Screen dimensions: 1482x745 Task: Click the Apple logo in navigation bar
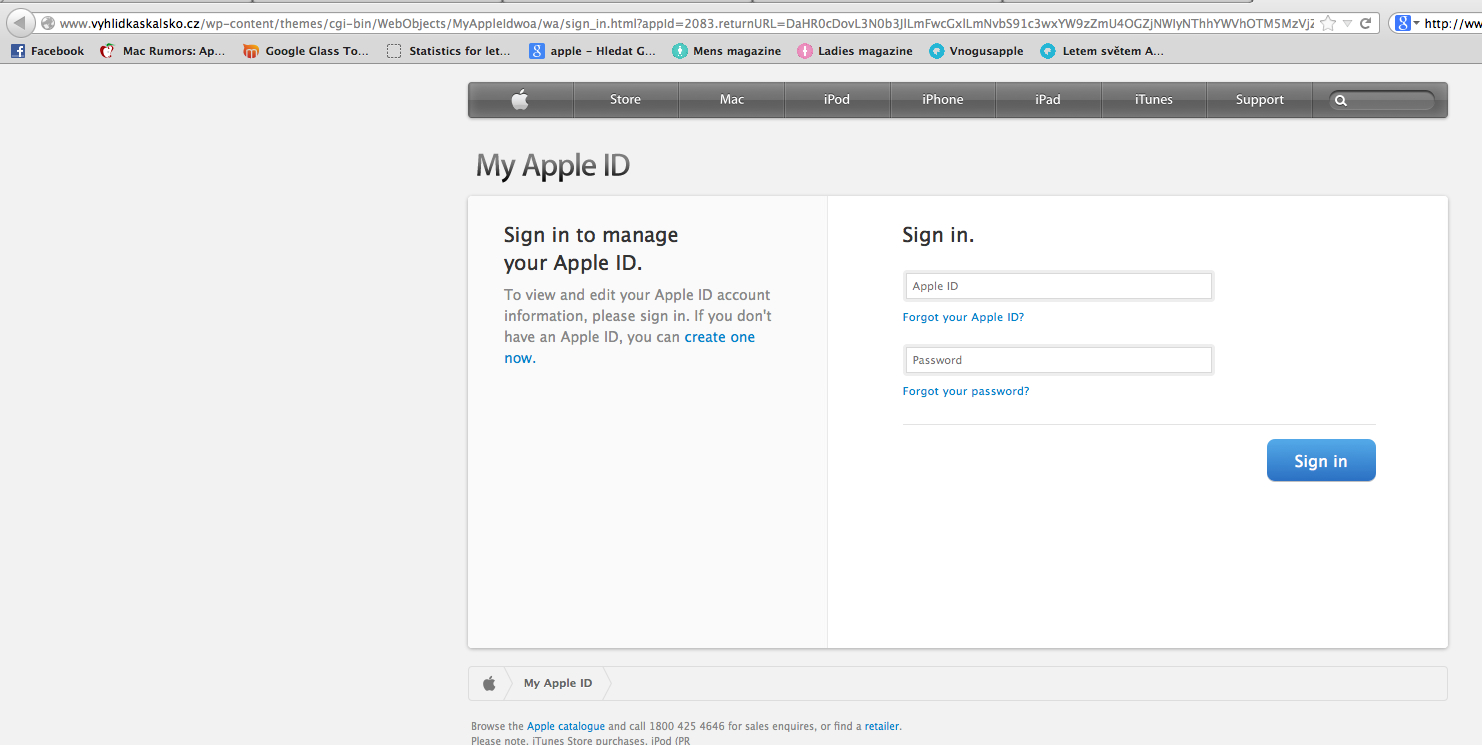520,99
